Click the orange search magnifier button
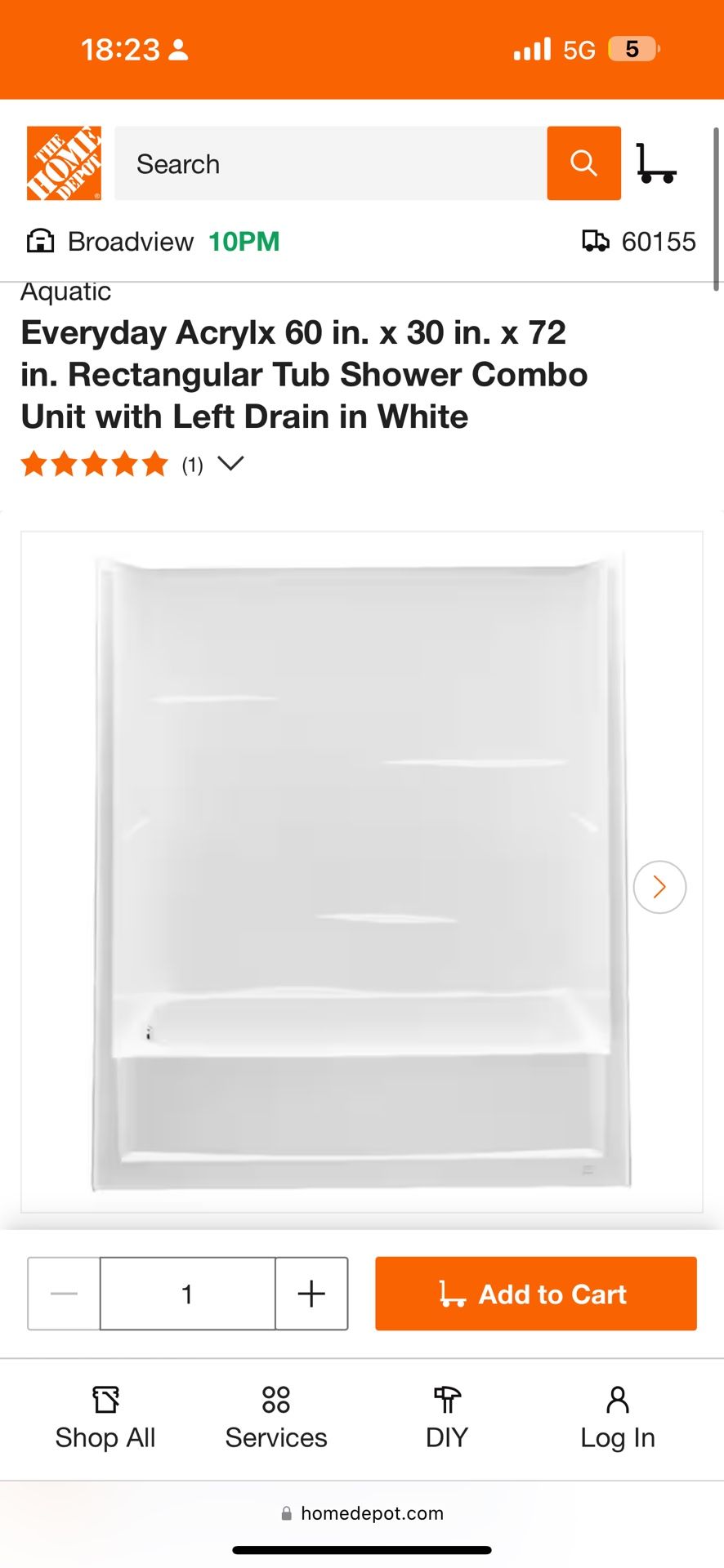The width and height of the screenshot is (724, 1568). pyautogui.click(x=583, y=163)
